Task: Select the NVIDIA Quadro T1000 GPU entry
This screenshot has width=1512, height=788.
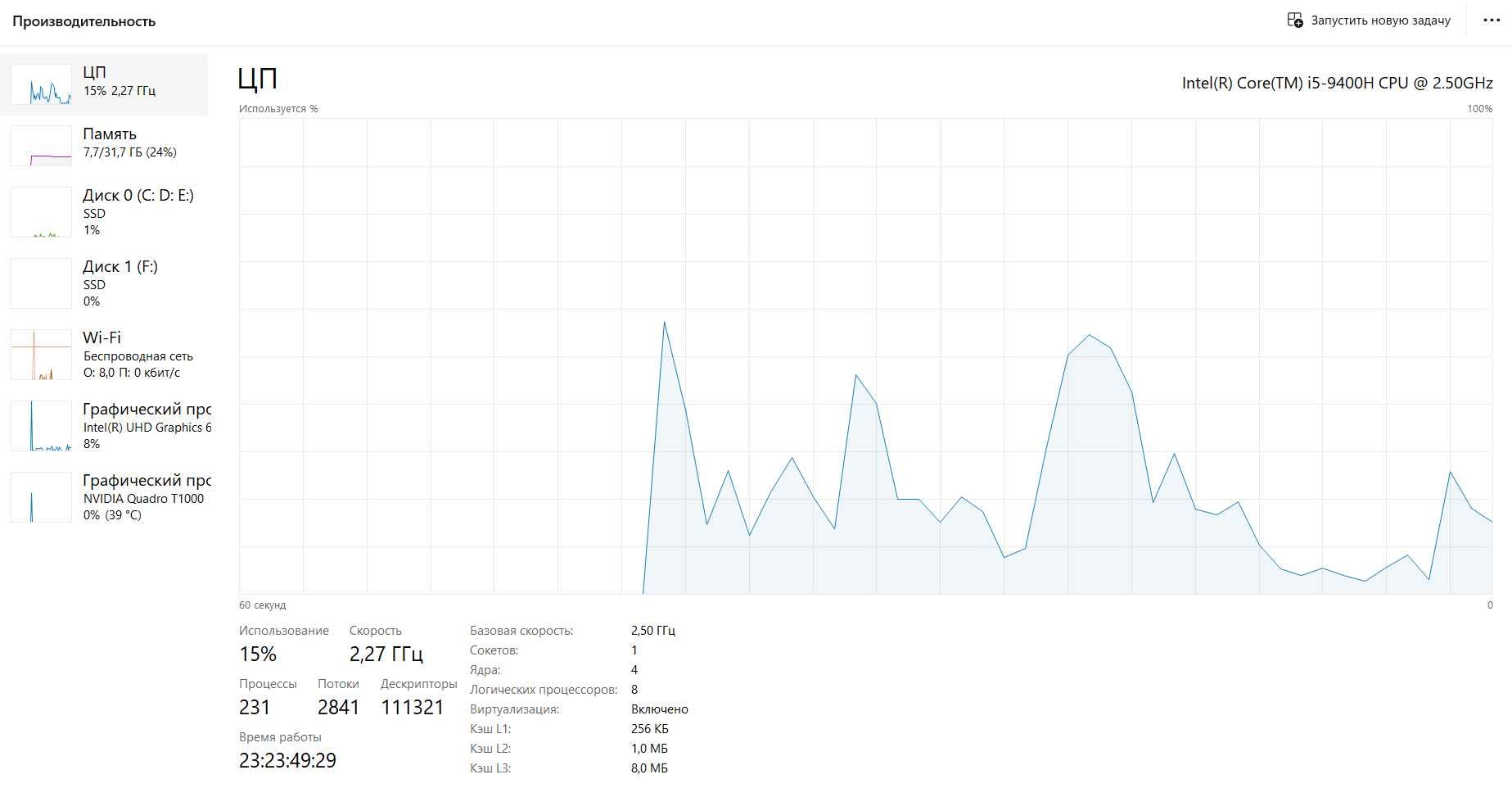Action: [x=104, y=497]
